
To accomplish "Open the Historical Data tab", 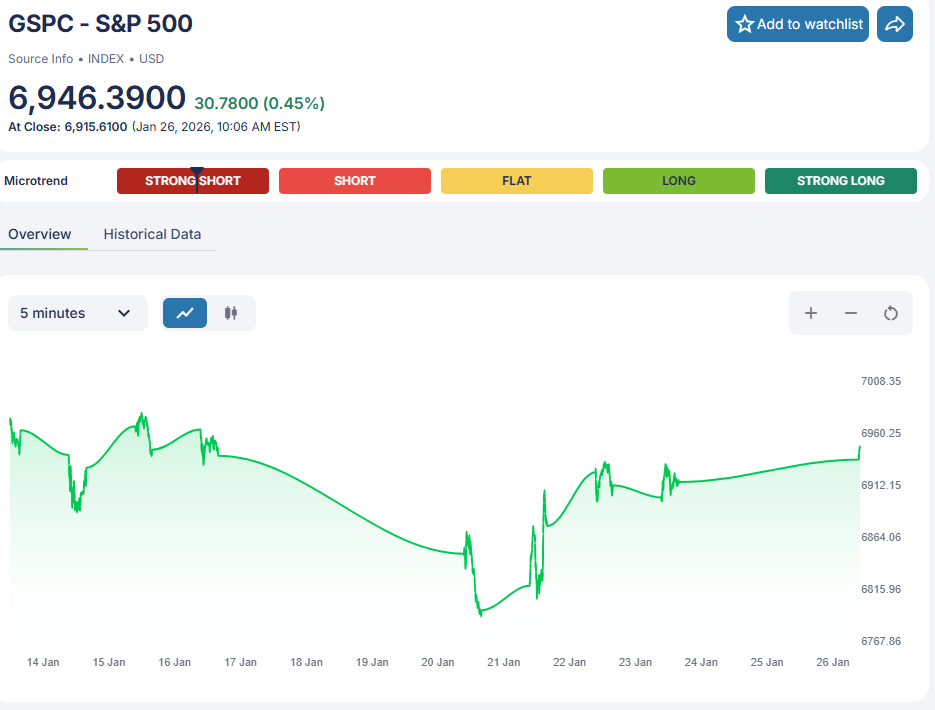I will tap(152, 234).
